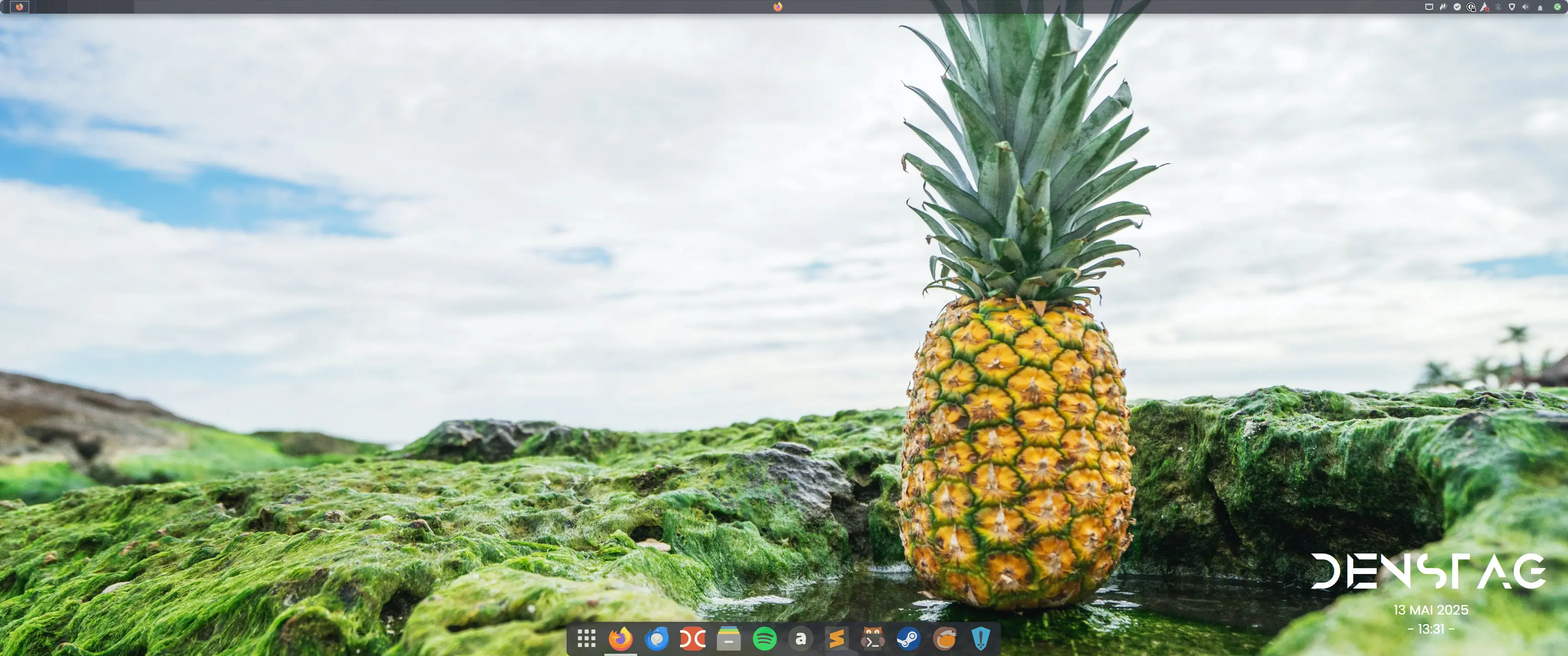
Task: Launch Spotify from the dock
Action: point(764,638)
